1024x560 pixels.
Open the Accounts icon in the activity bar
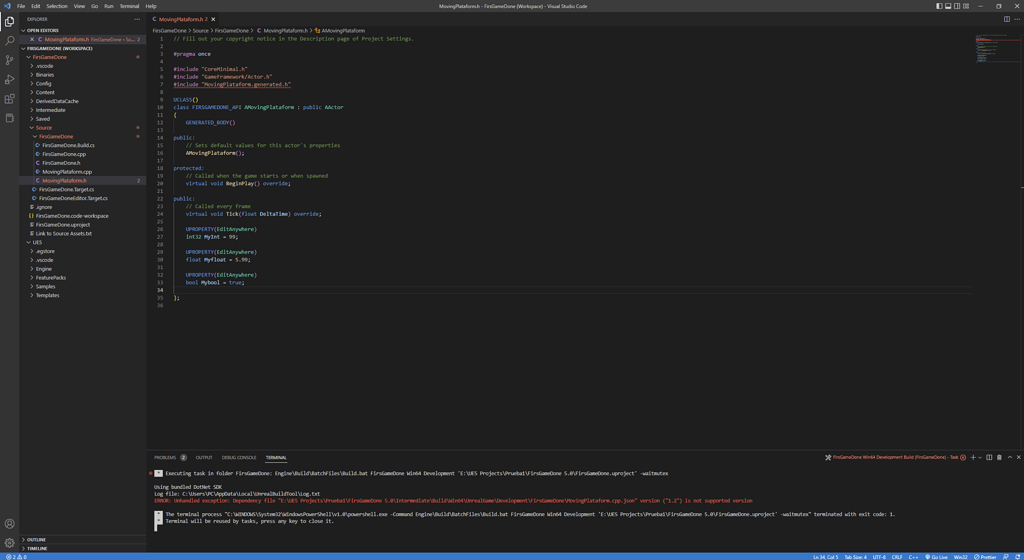tap(9, 523)
